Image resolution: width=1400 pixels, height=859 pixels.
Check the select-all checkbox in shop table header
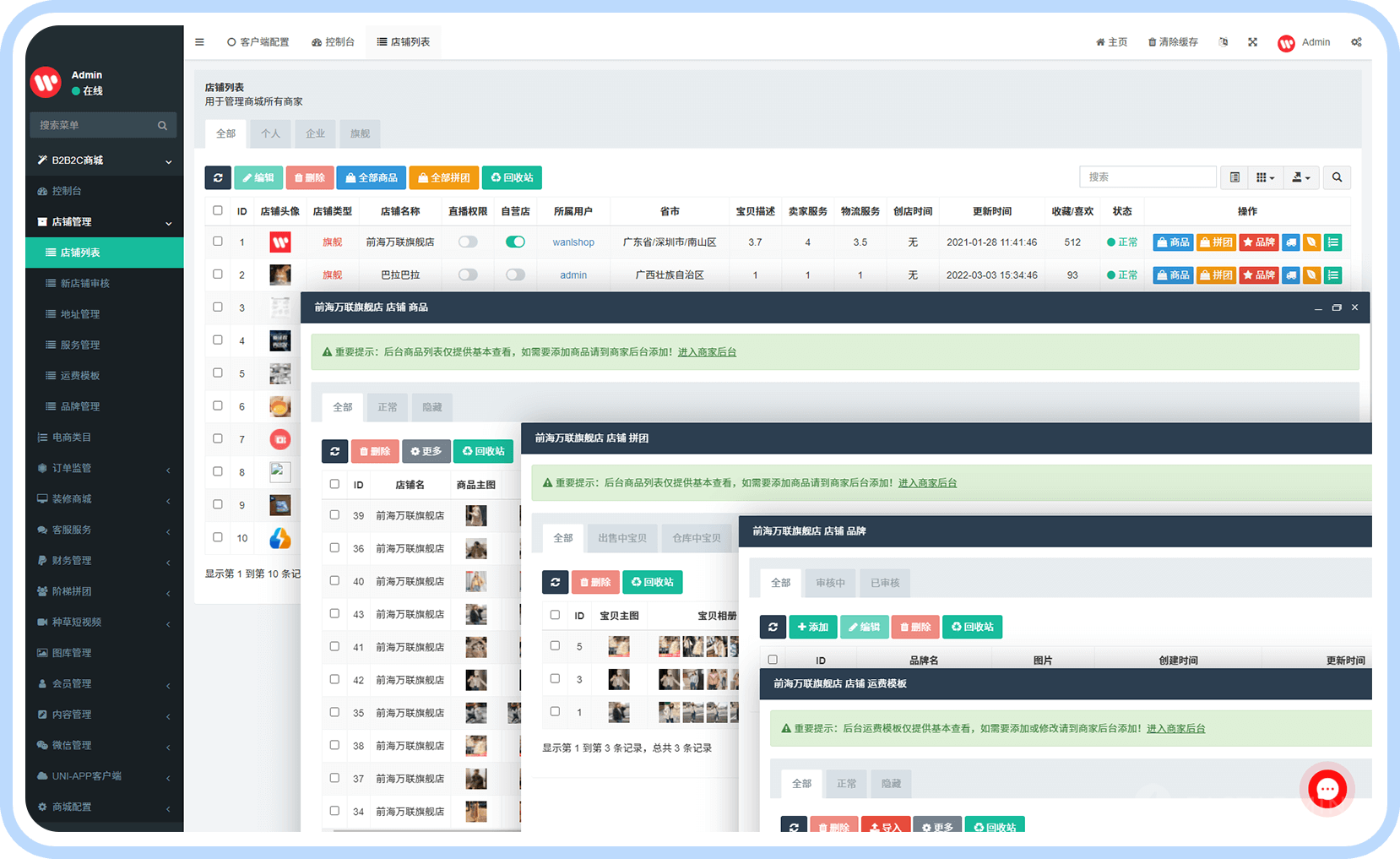point(218,211)
